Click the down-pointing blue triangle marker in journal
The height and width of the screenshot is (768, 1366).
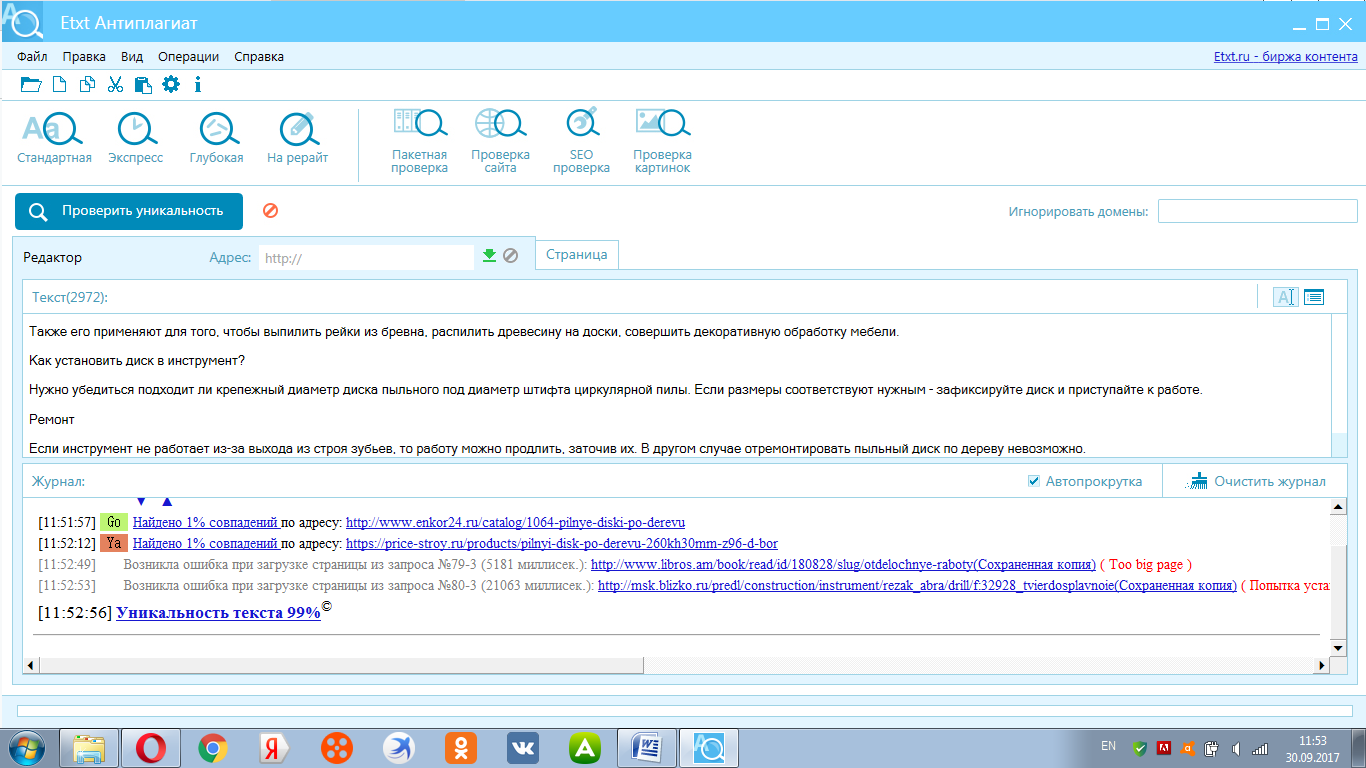tap(141, 501)
